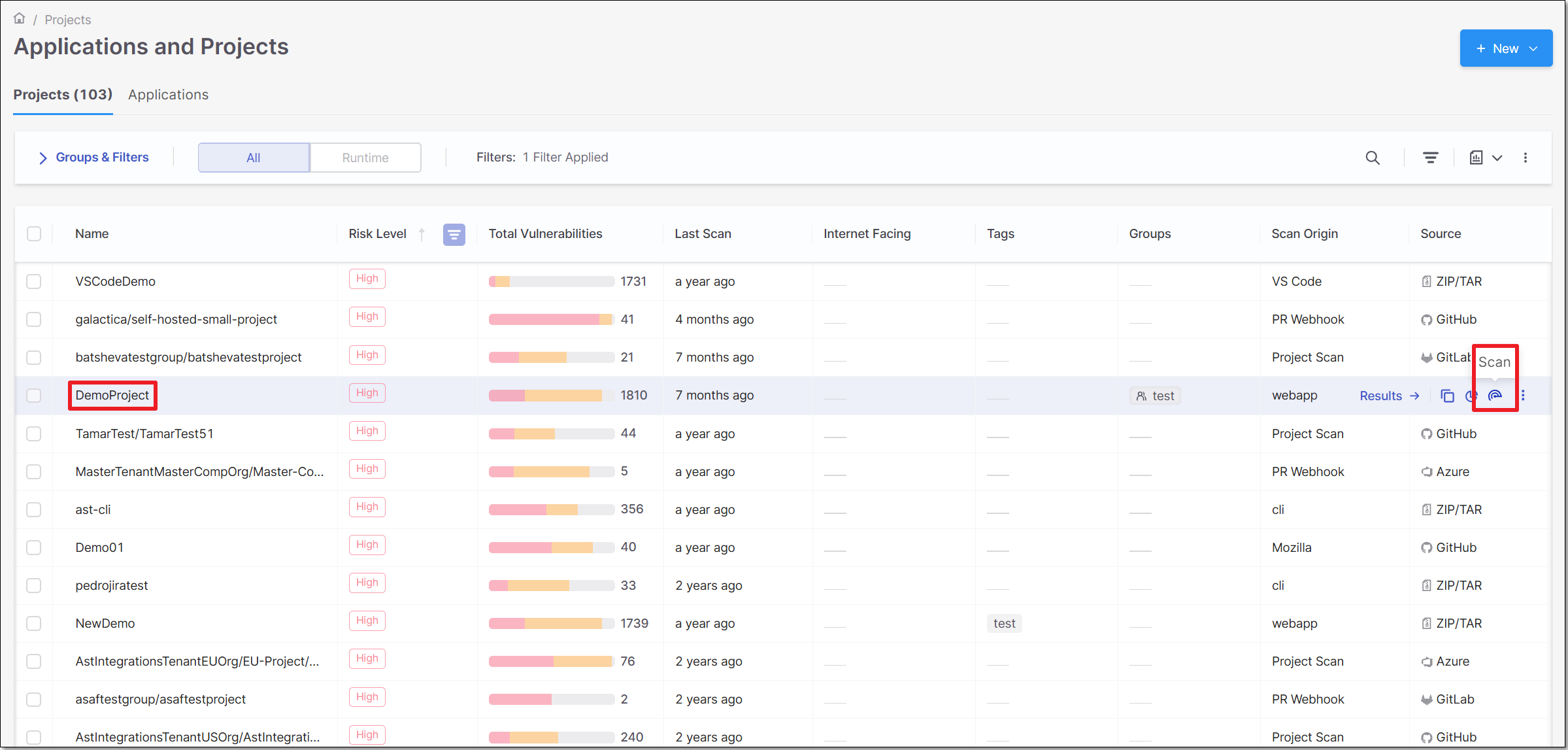Viewport: 1568px width, 750px height.
Task: Open the table column filter lines icon
Action: point(1430,158)
